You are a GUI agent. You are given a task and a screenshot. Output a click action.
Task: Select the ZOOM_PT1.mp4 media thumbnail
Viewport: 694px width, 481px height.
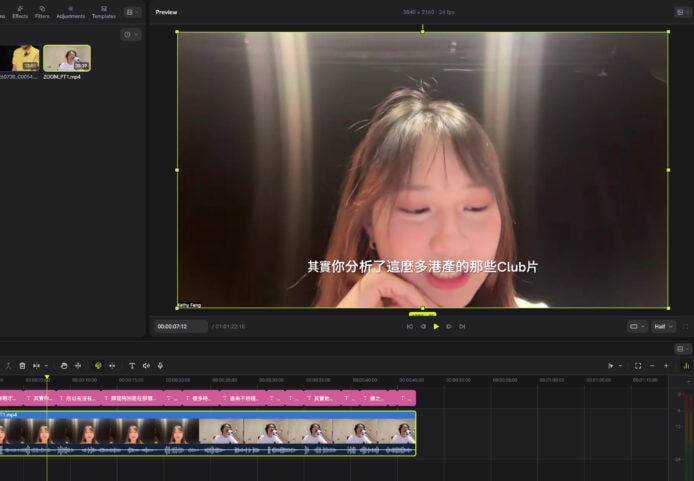(x=67, y=58)
